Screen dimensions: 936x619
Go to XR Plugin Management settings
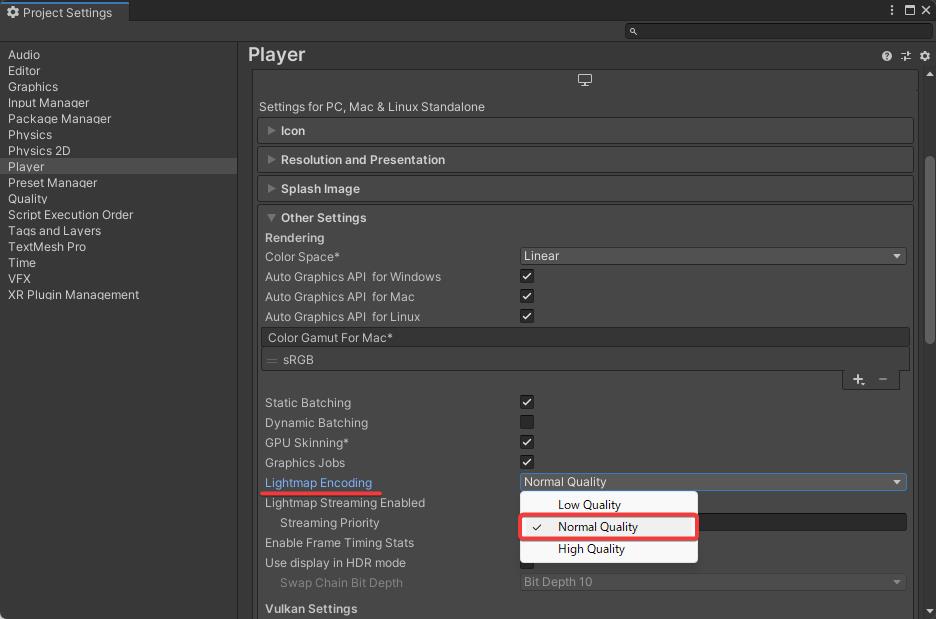73,295
